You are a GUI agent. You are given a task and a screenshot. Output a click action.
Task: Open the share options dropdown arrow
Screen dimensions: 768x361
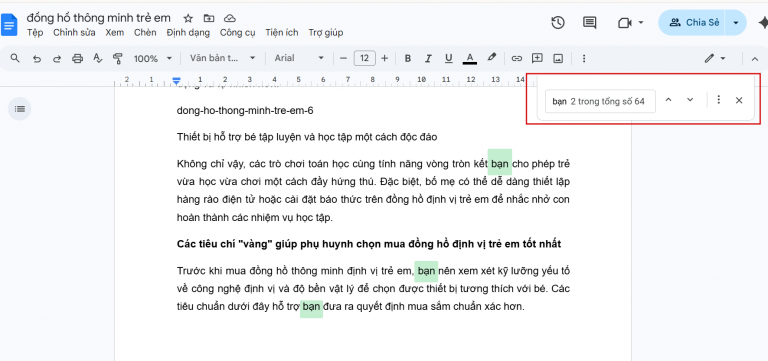[735, 23]
